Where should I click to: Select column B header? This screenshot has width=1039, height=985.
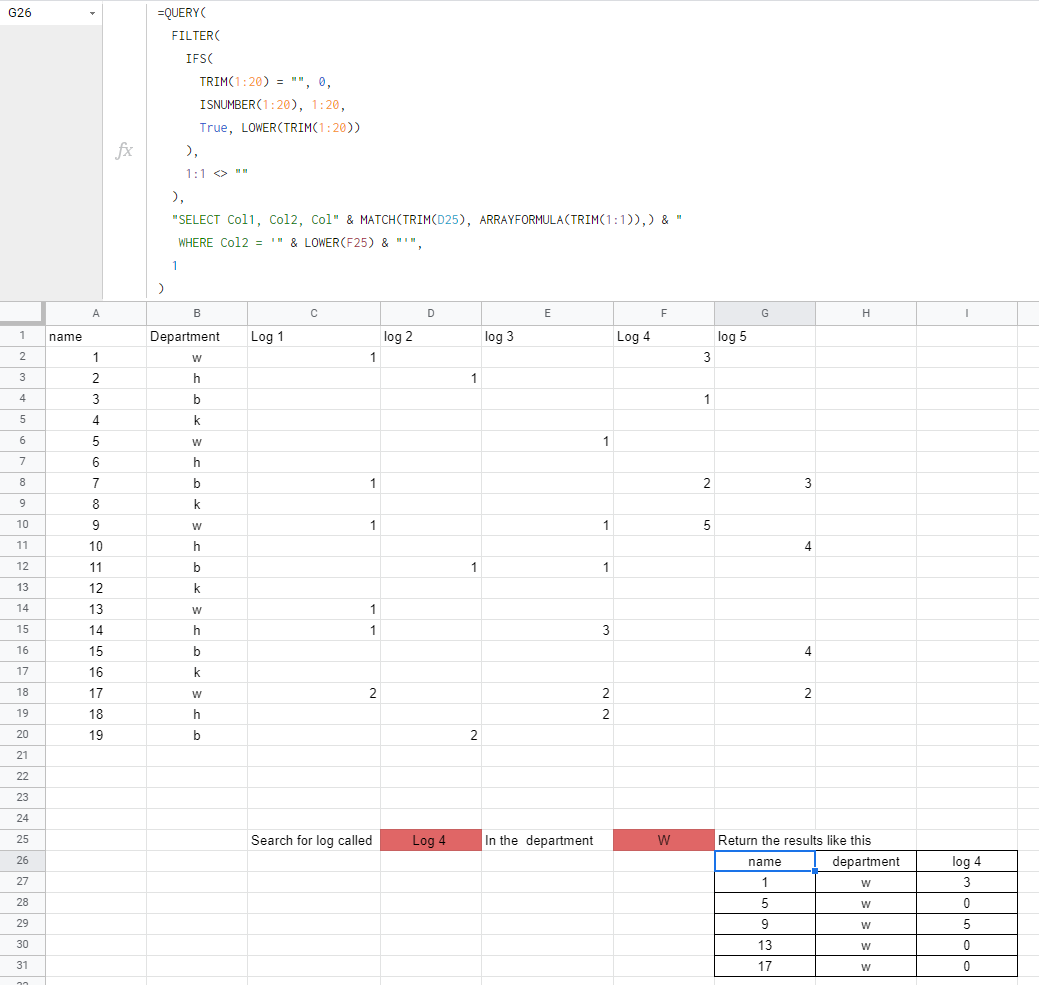tap(197, 313)
